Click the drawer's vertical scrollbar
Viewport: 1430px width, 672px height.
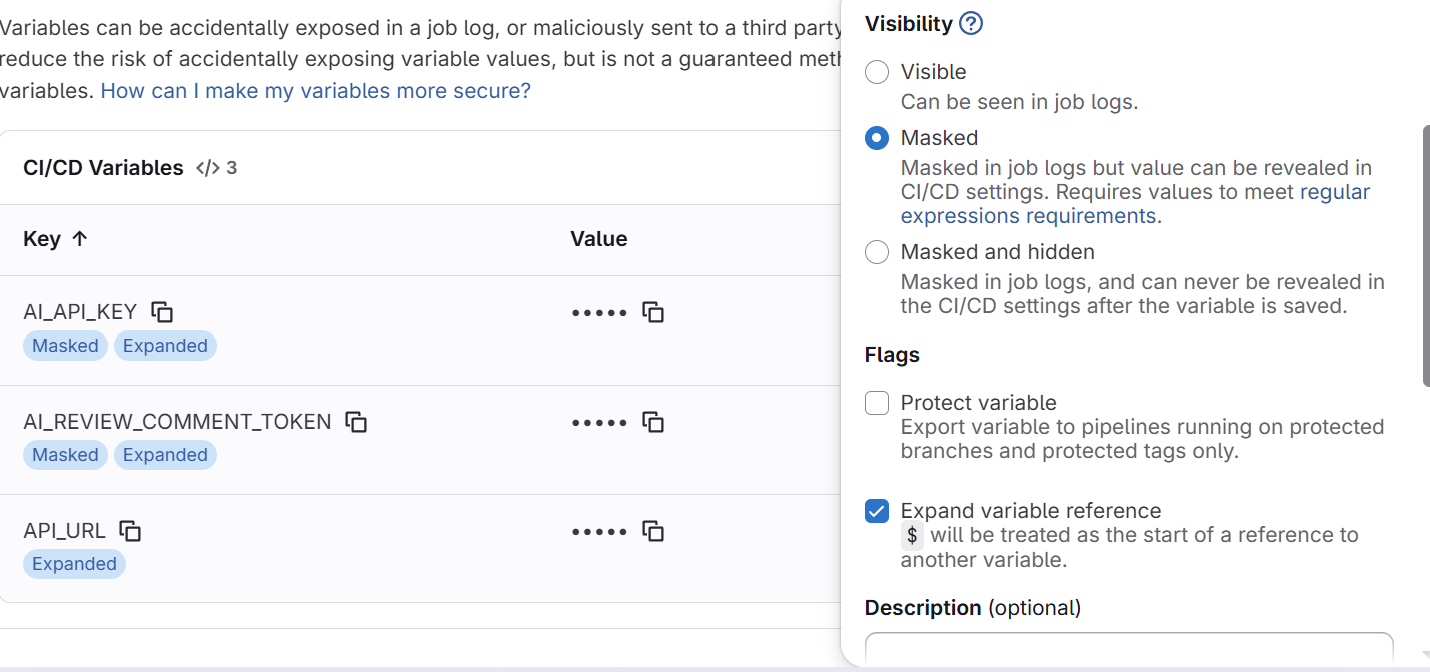point(1425,255)
